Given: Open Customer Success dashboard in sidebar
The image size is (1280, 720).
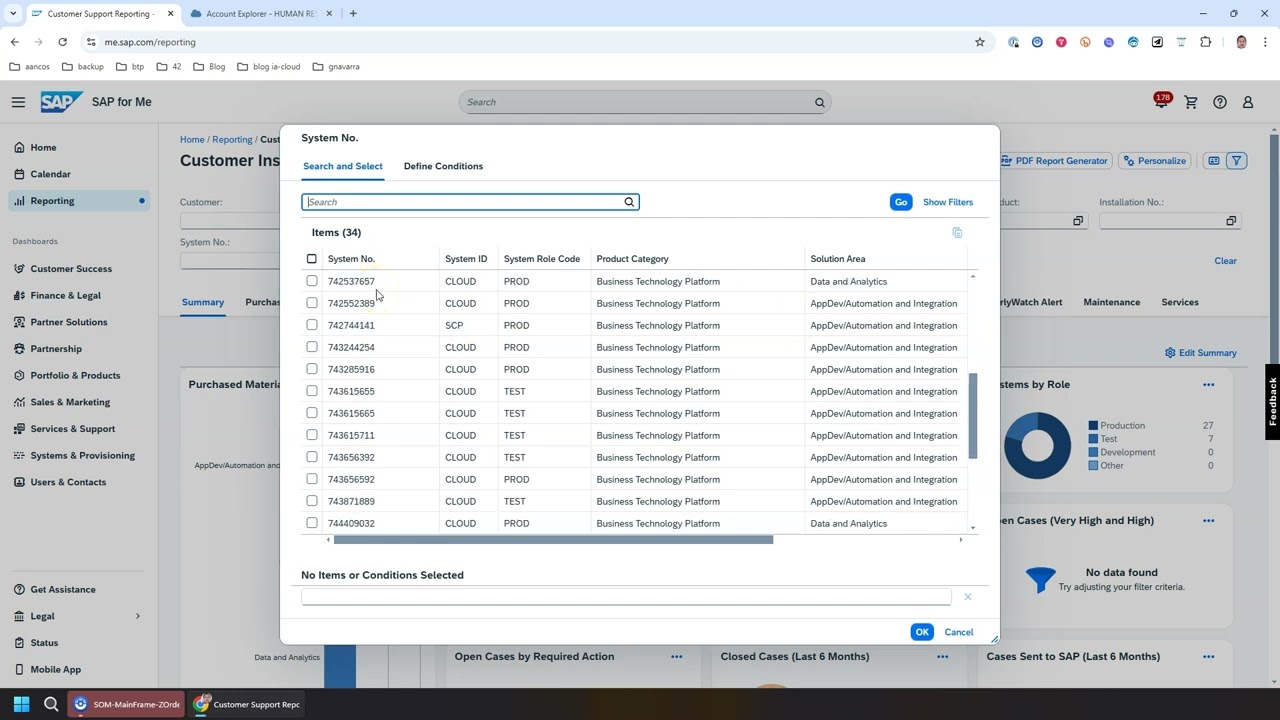Looking at the screenshot, I should click(71, 269).
